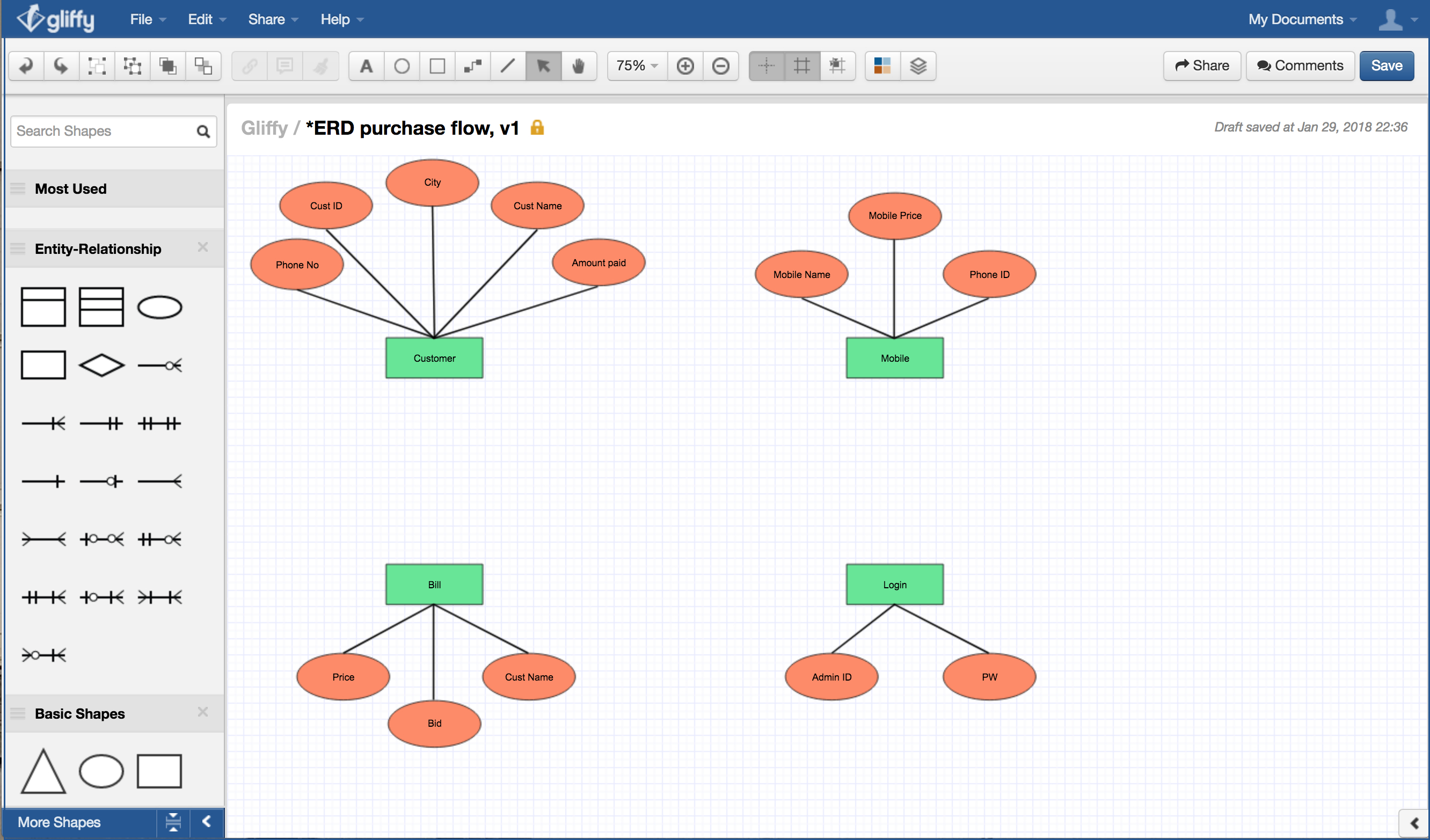
Task: Select the ellipse shape tool
Action: point(400,66)
